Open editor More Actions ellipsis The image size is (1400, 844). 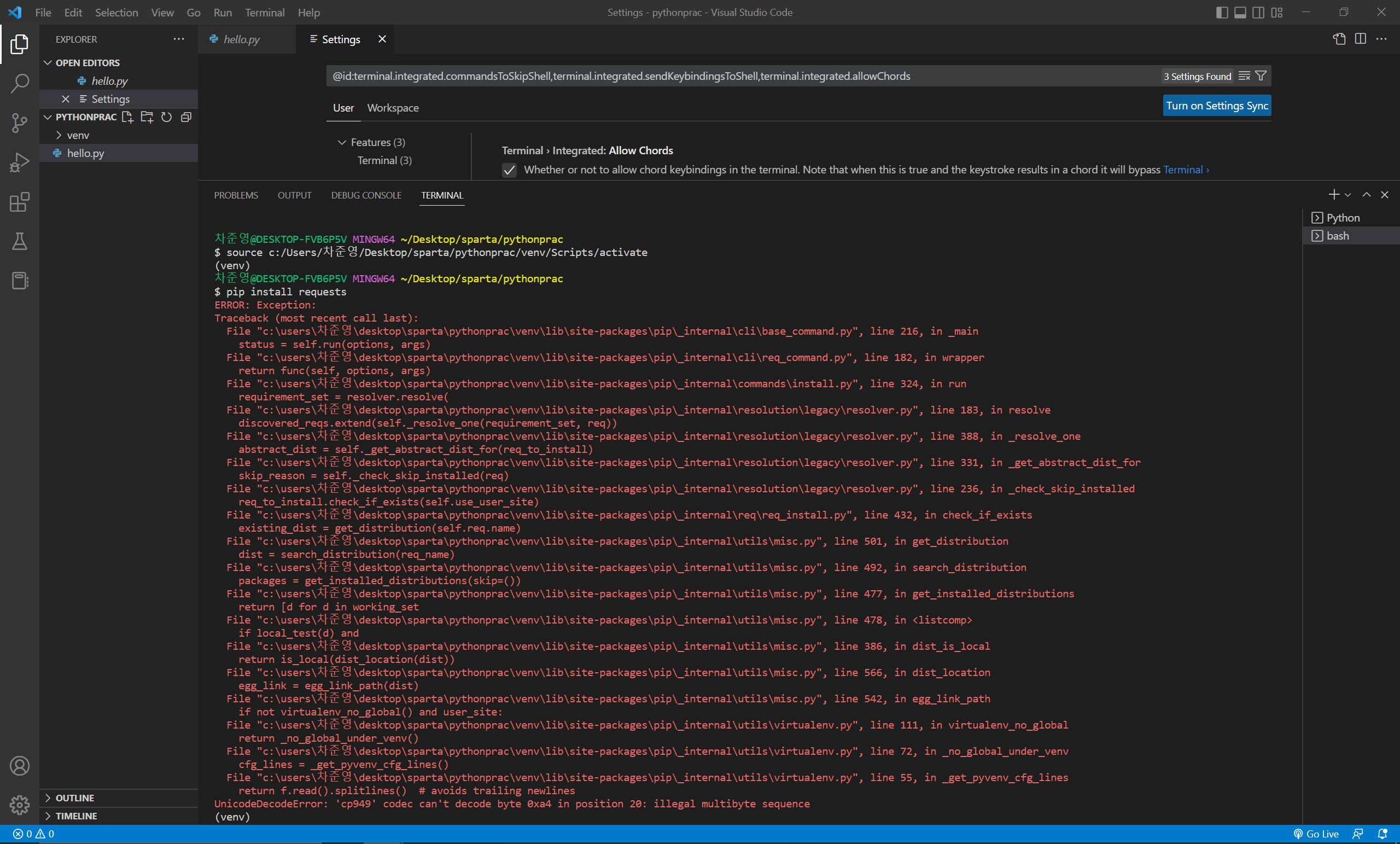pyautogui.click(x=1381, y=39)
